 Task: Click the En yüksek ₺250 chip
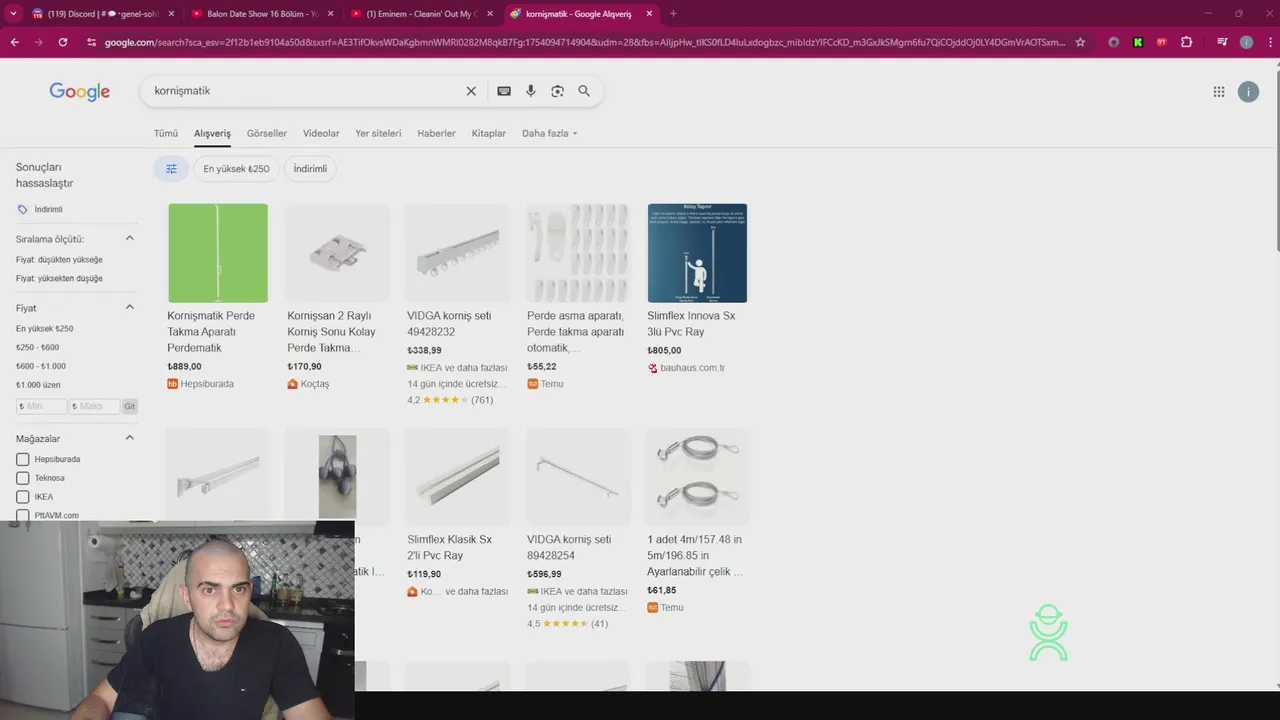coord(236,169)
